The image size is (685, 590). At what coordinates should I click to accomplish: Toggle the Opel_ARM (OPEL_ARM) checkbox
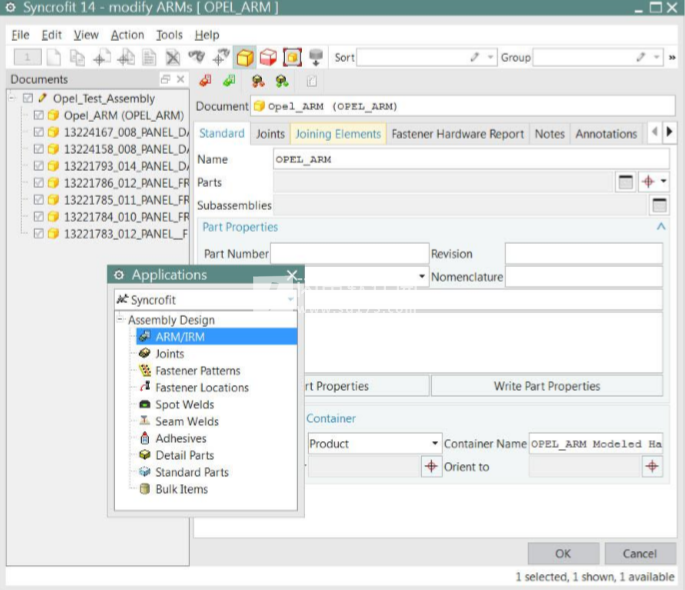pyautogui.click(x=38, y=115)
